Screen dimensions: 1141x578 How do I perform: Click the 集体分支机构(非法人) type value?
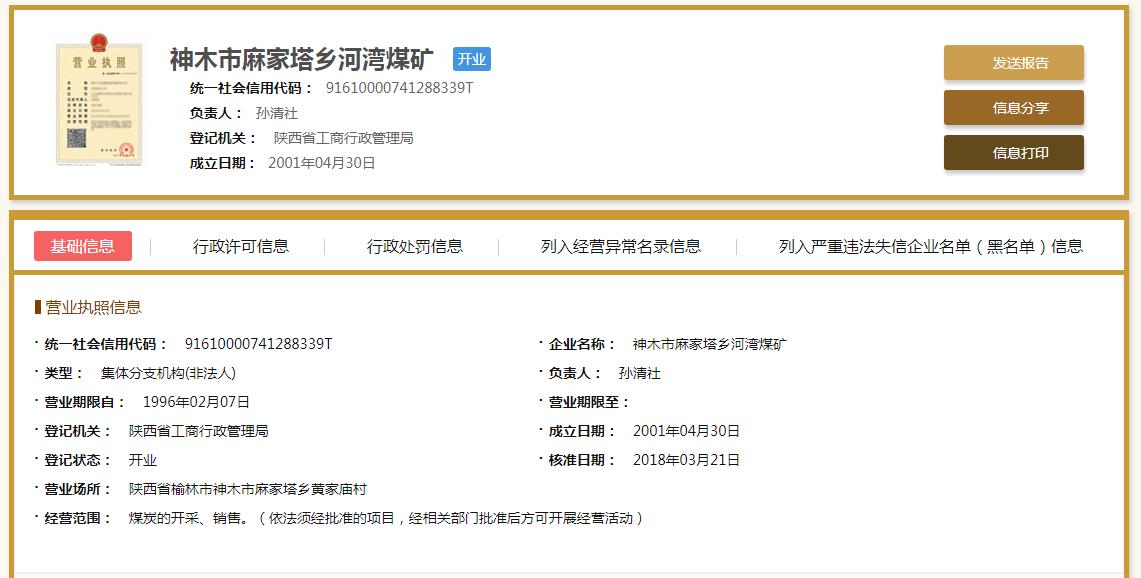click(168, 373)
